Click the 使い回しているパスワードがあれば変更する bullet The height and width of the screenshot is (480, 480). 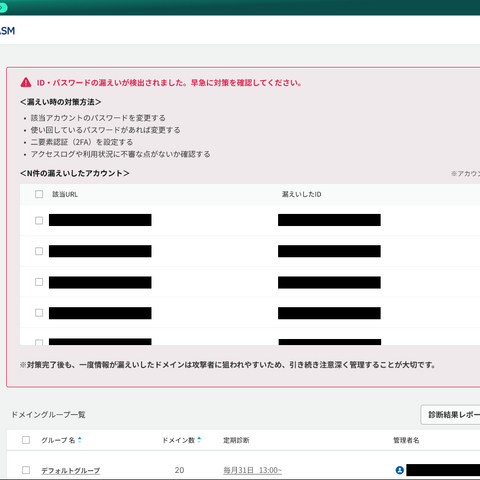[x=106, y=130]
